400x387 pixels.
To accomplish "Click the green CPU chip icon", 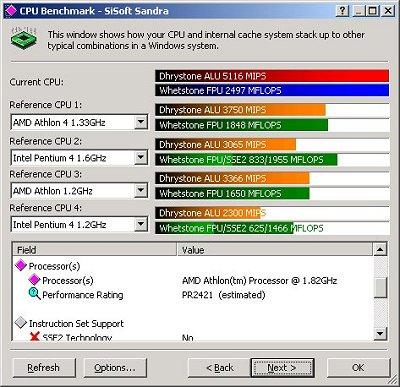I will click(23, 39).
